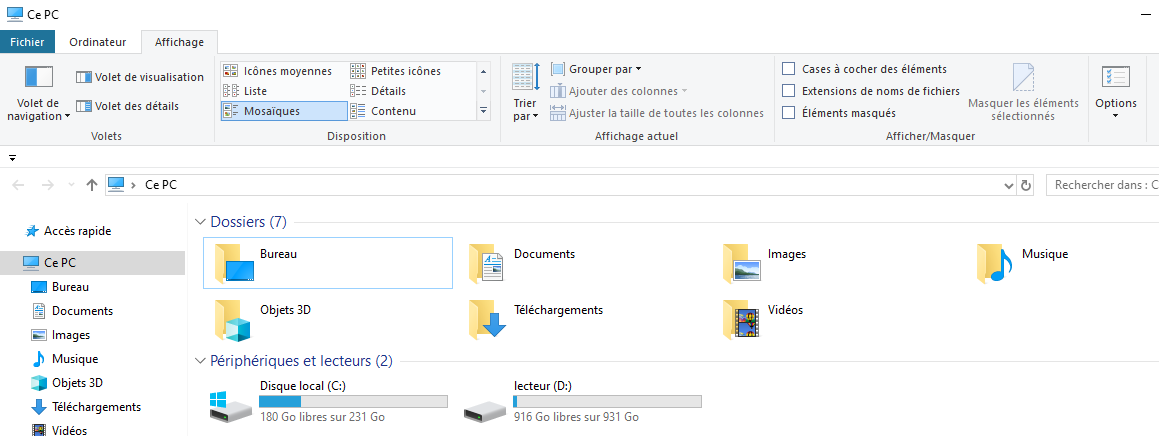This screenshot has height=436, width=1159.
Task: Click the 916 Go libres sur 931 Go text
Action: pos(577,417)
